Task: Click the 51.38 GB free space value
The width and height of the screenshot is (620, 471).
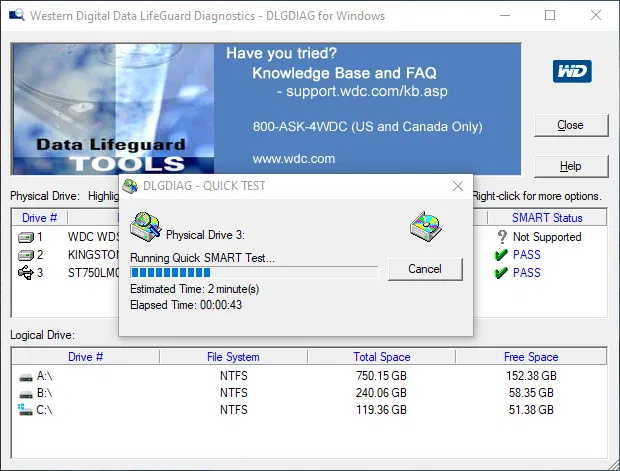Action: [531, 410]
